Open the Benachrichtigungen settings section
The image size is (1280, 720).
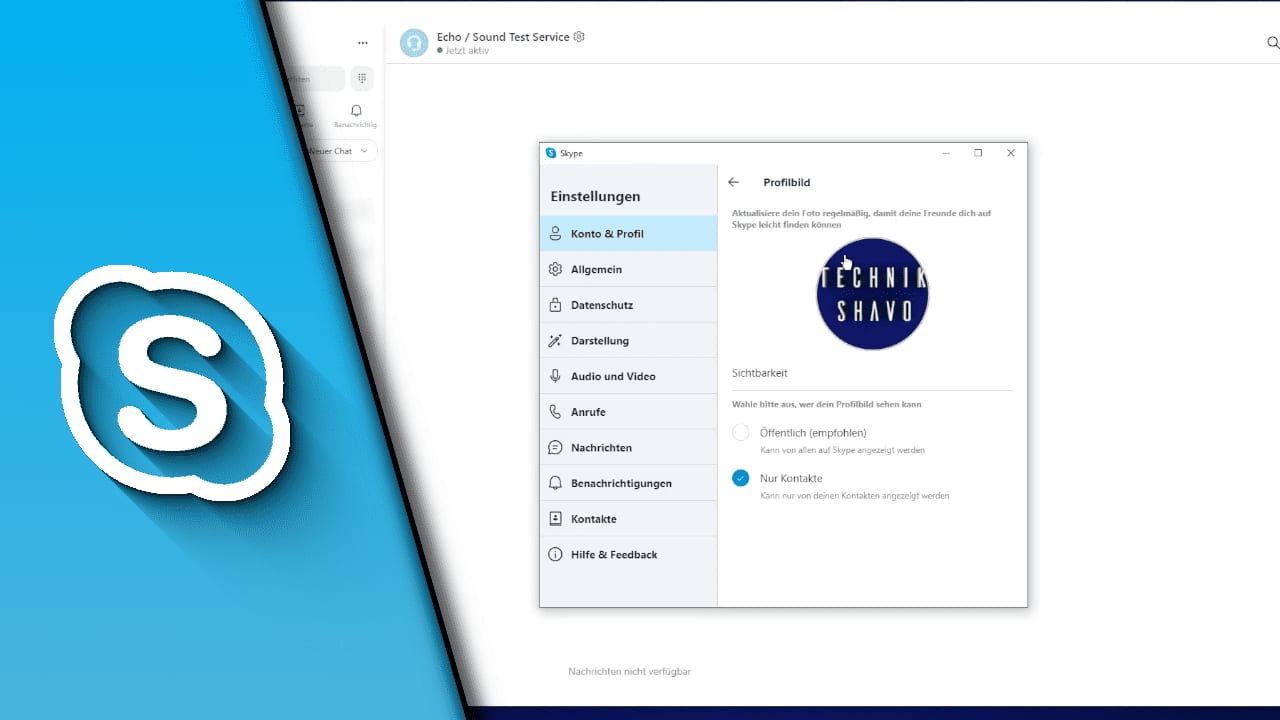click(x=628, y=483)
